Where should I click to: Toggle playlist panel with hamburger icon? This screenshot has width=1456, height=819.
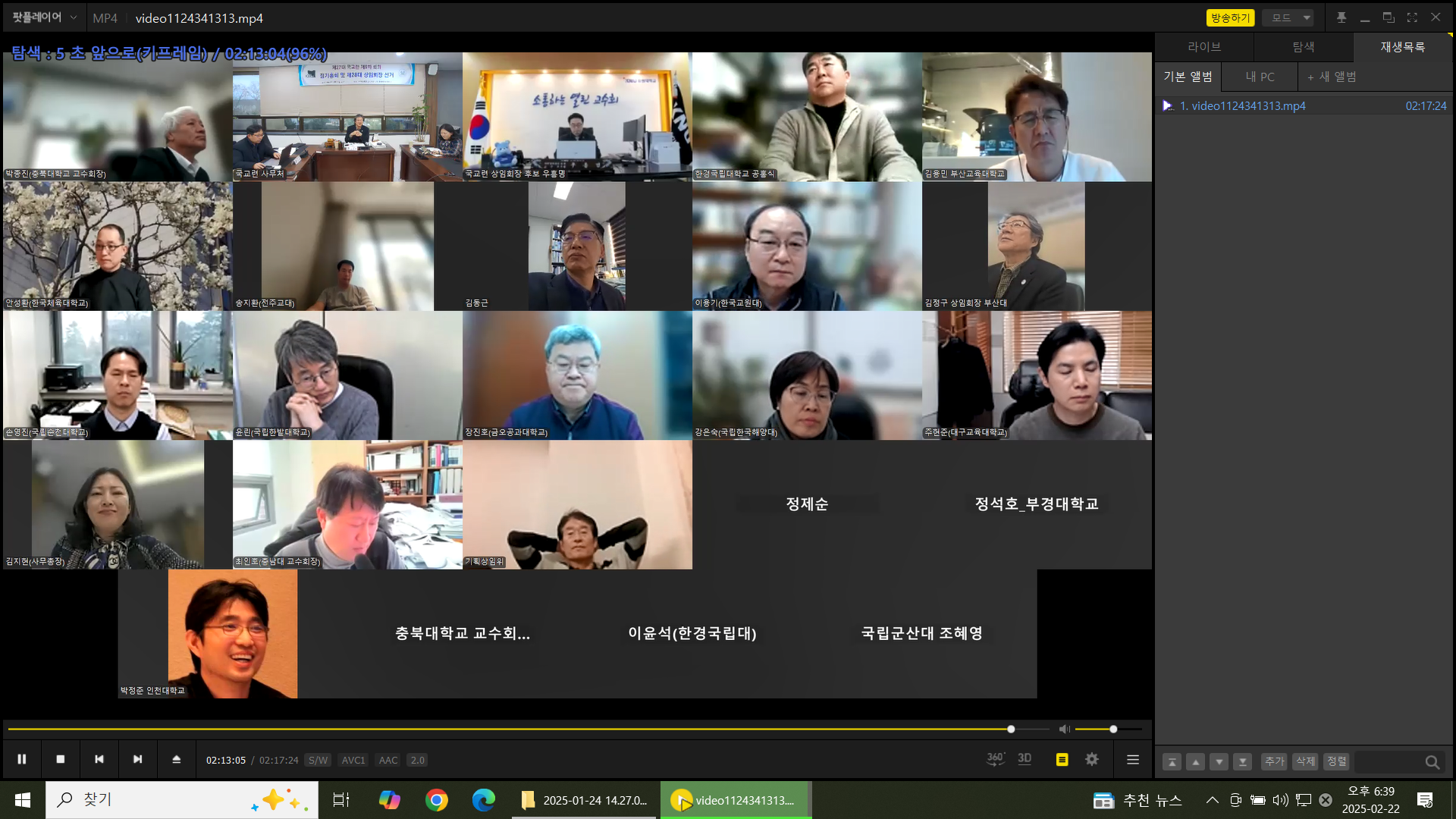pos(1133,759)
